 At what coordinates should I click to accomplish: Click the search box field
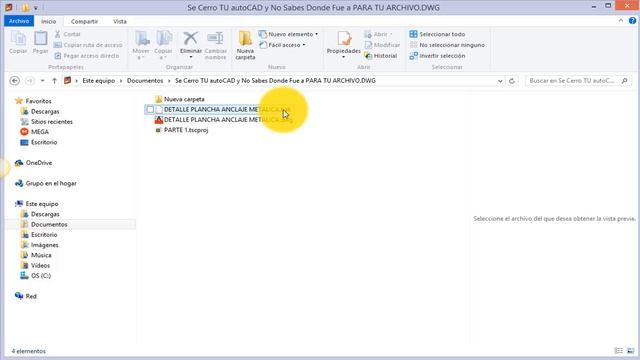(578, 81)
